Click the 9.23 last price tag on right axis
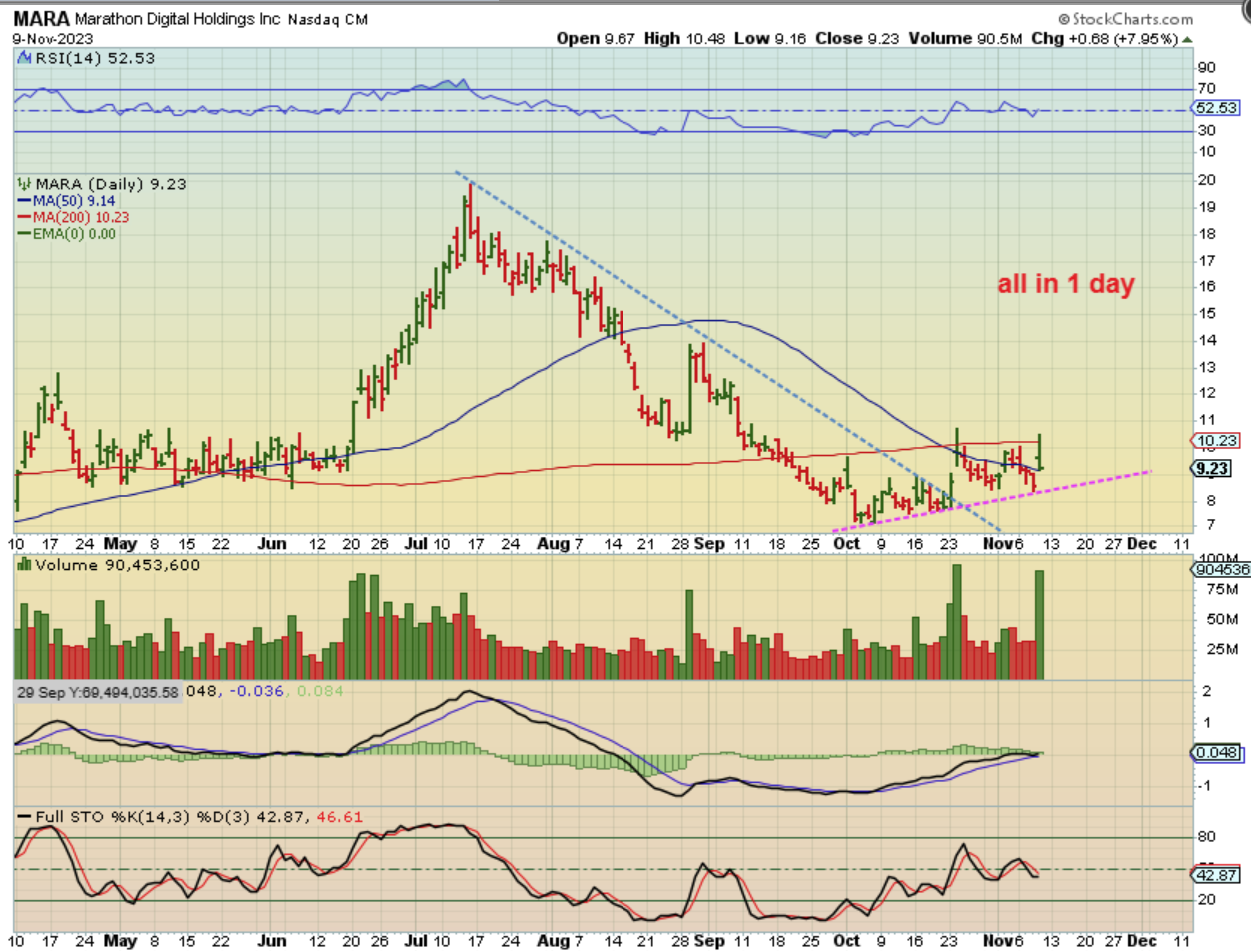The width and height of the screenshot is (1251, 951). pyautogui.click(x=1210, y=467)
